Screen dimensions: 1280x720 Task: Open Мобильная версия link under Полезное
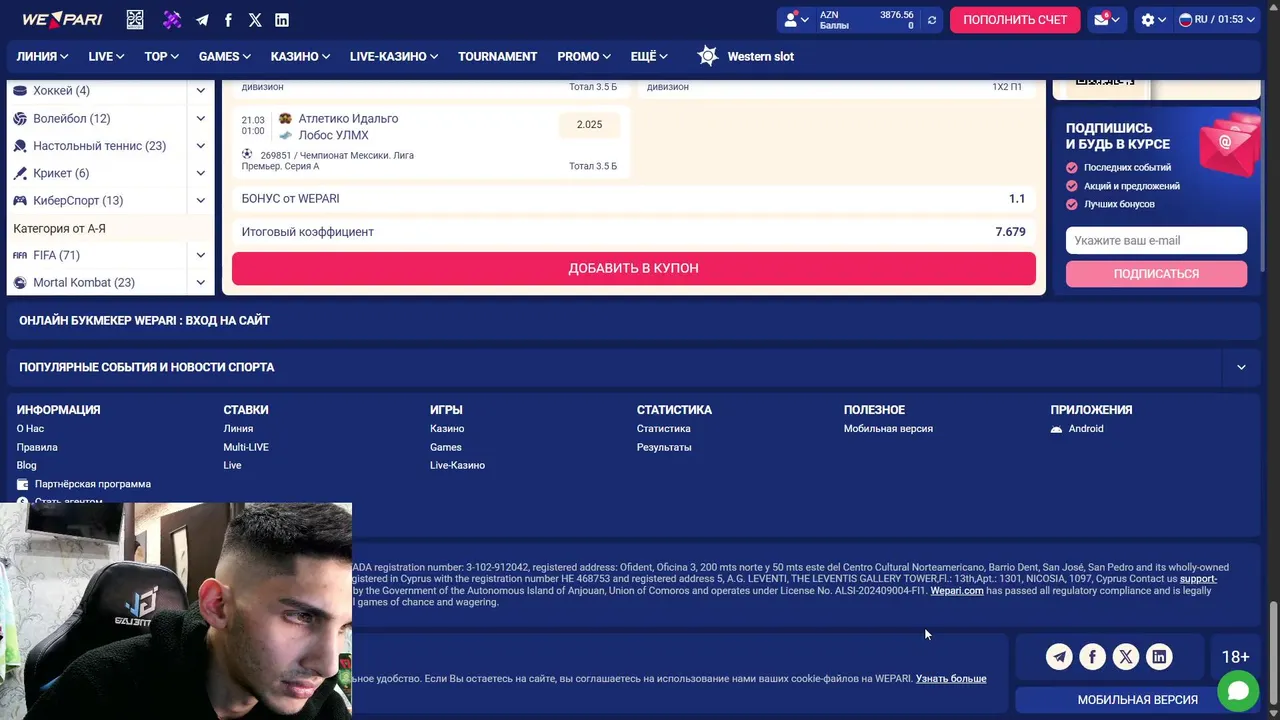coord(888,429)
